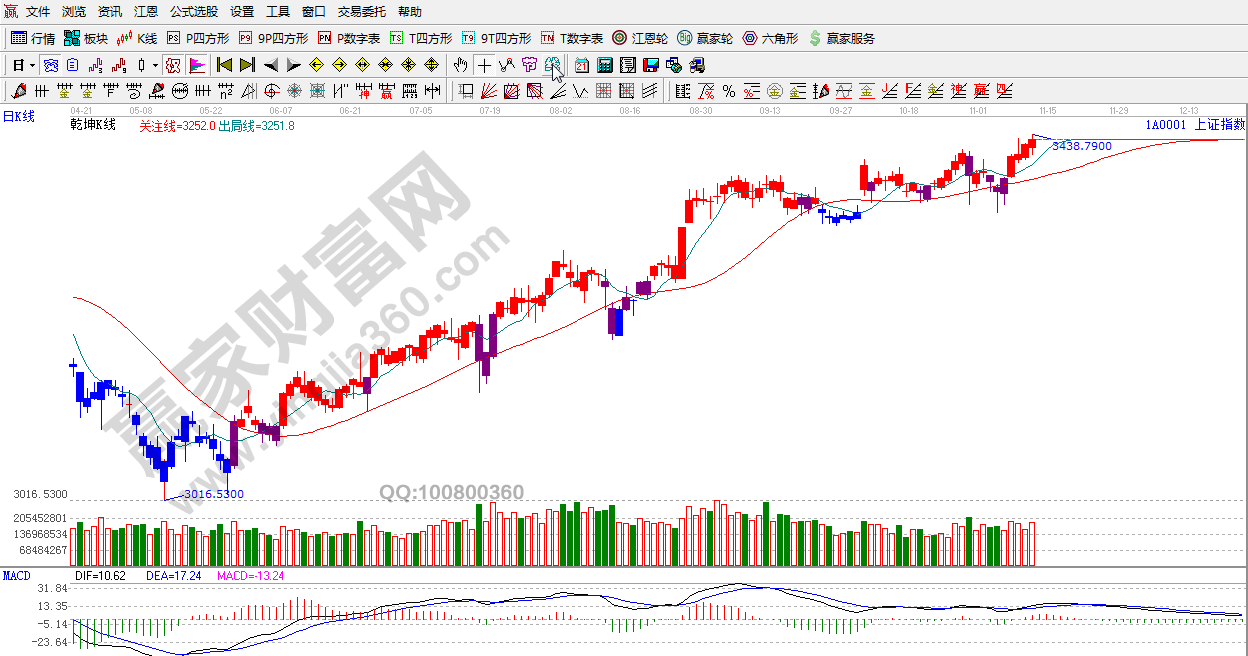Click the red floppy disk save icon
This screenshot has width=1248, height=656.
[651, 65]
